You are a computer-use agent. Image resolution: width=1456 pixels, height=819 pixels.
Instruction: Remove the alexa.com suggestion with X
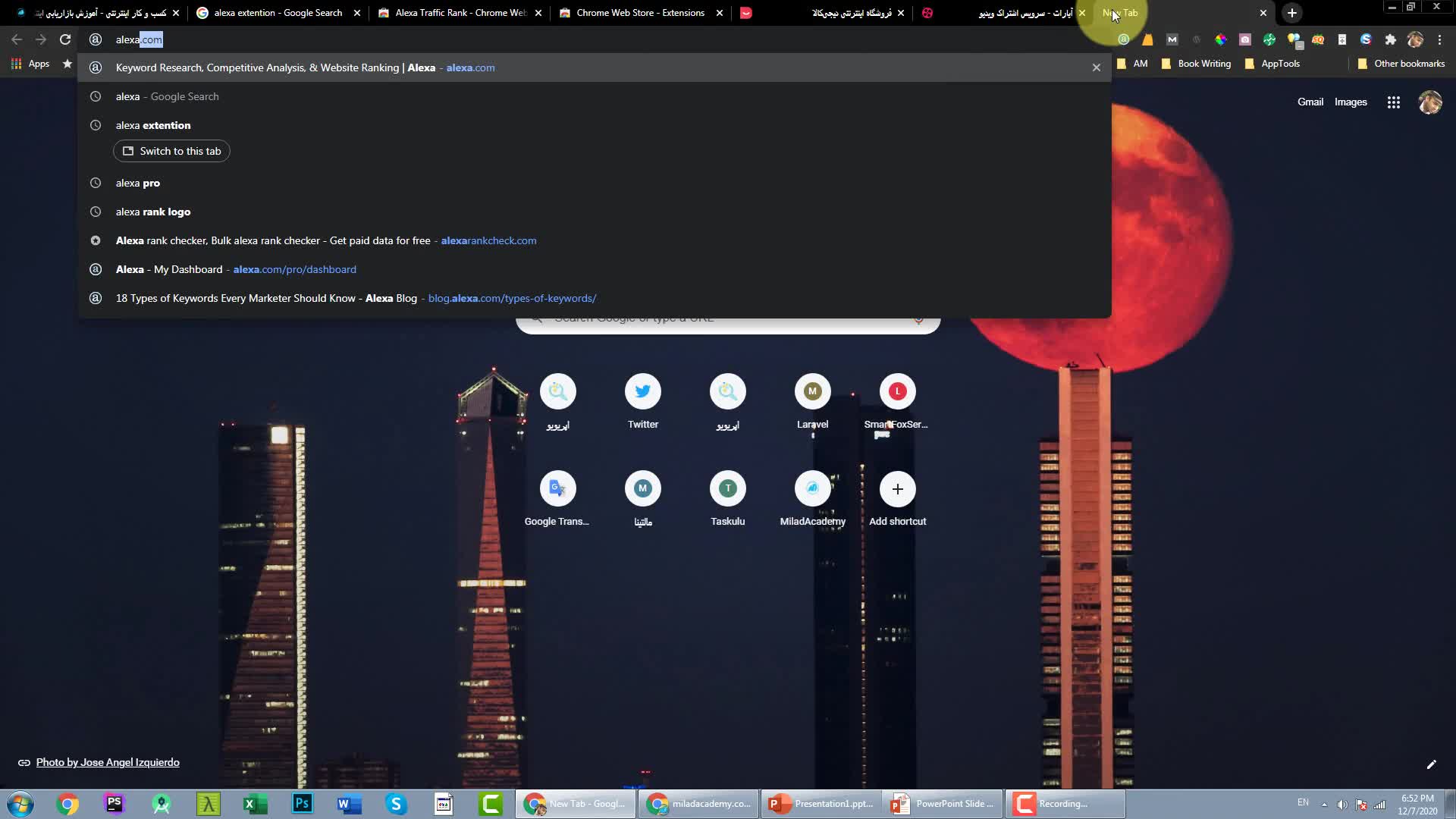pyautogui.click(x=1096, y=67)
